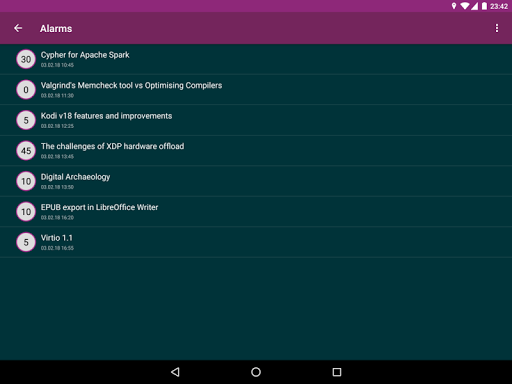Tap the battery icon in status bar
512x384 pixels.
tap(484, 6)
